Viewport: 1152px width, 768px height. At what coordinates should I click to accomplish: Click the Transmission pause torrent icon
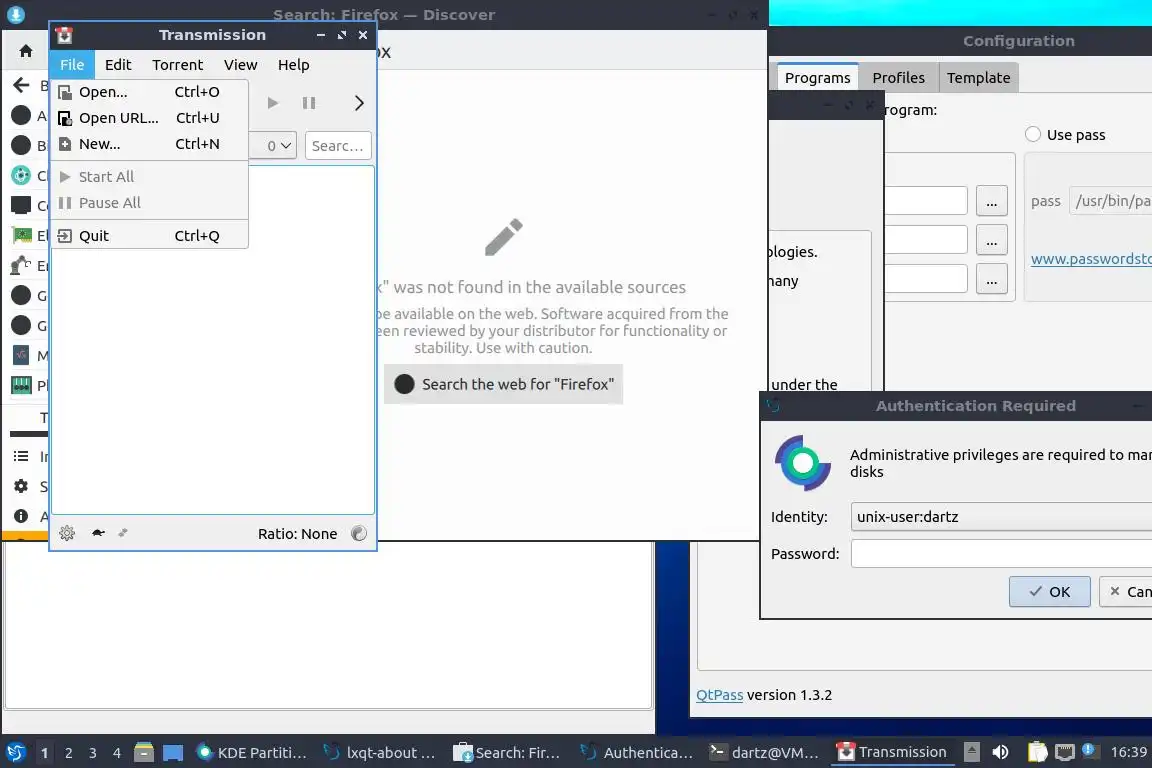[309, 103]
